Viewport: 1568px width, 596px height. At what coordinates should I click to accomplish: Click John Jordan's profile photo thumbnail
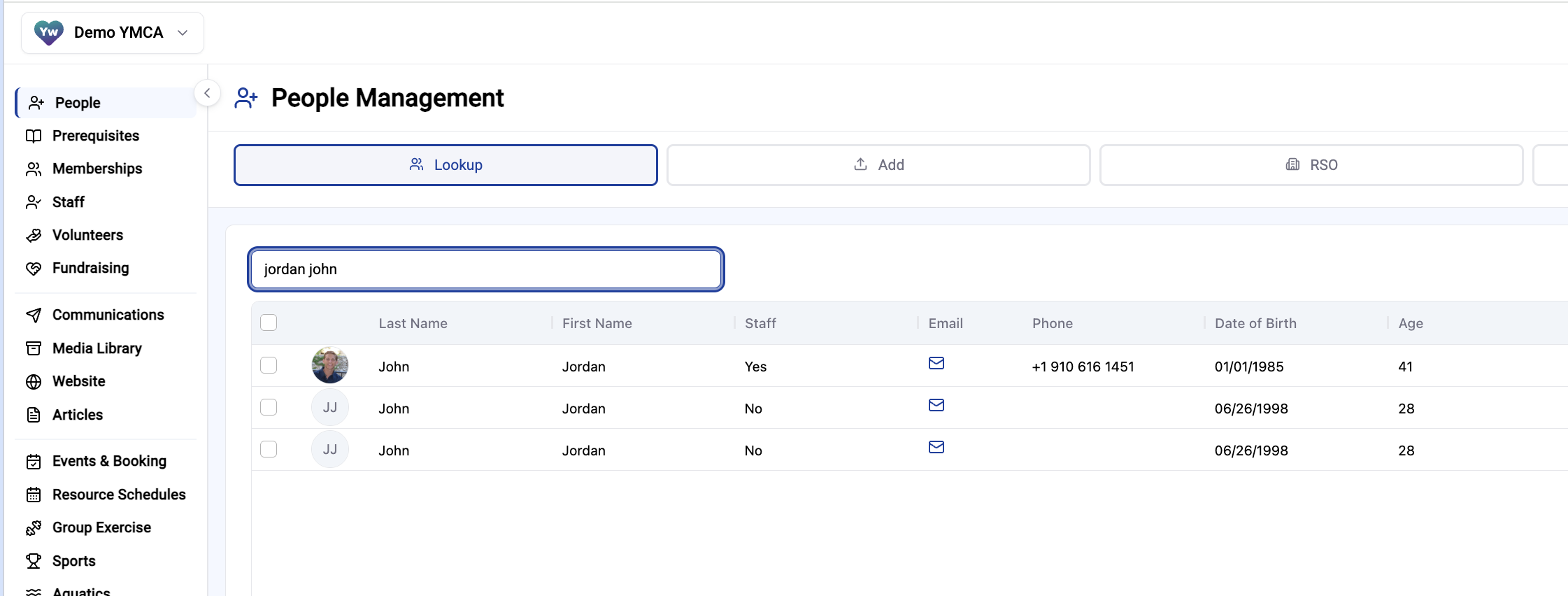point(330,365)
